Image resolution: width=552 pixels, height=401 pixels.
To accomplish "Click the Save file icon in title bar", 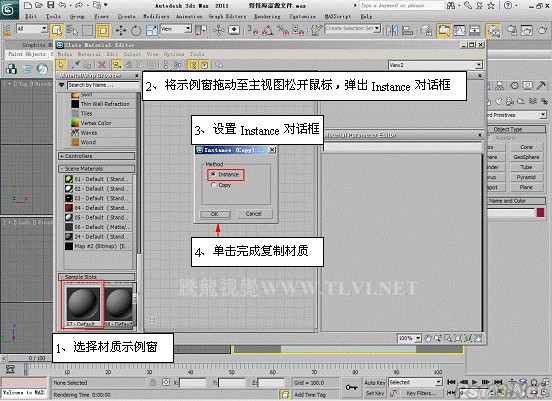I will (50, 5).
